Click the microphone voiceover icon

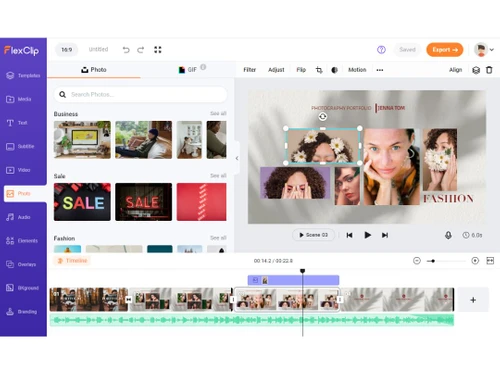(x=448, y=235)
